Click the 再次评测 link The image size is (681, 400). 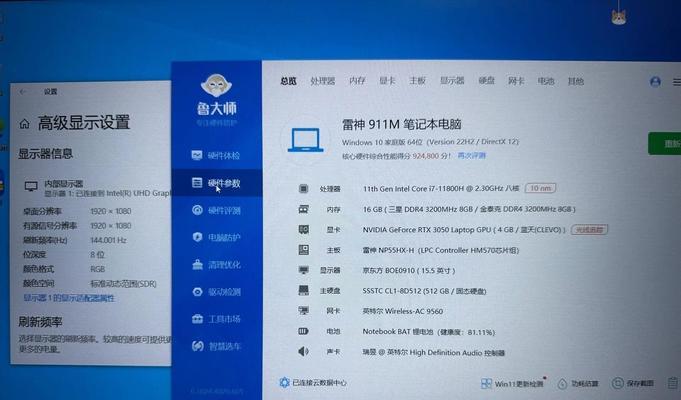click(x=472, y=155)
